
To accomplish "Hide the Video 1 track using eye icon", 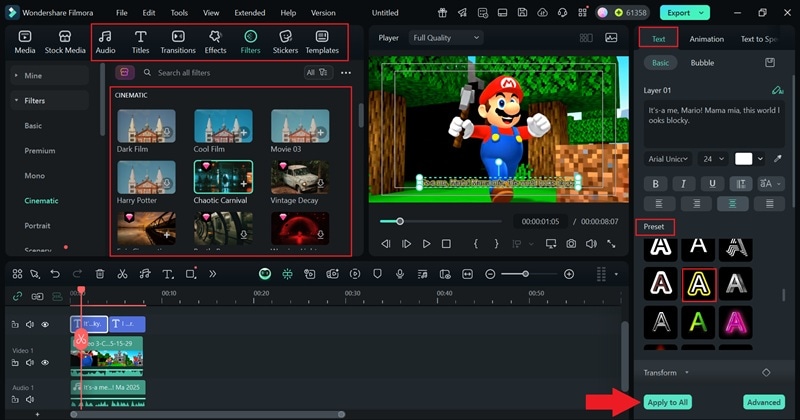I will coord(45,362).
